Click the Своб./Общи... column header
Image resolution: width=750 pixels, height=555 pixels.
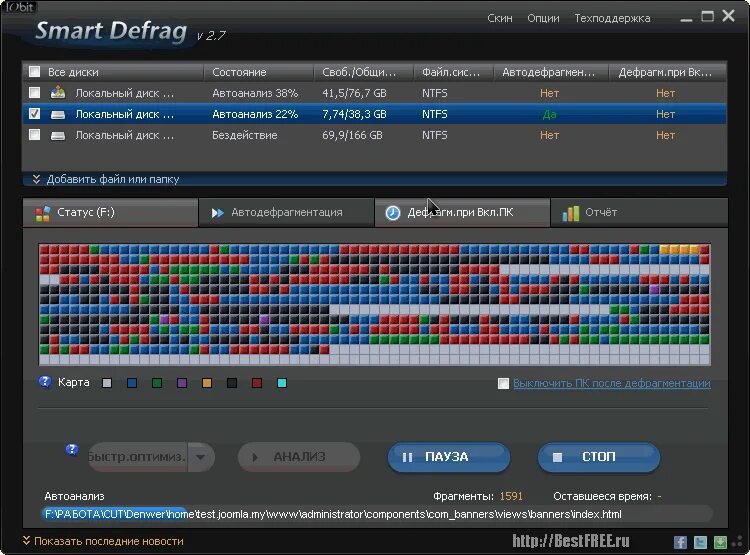364,72
